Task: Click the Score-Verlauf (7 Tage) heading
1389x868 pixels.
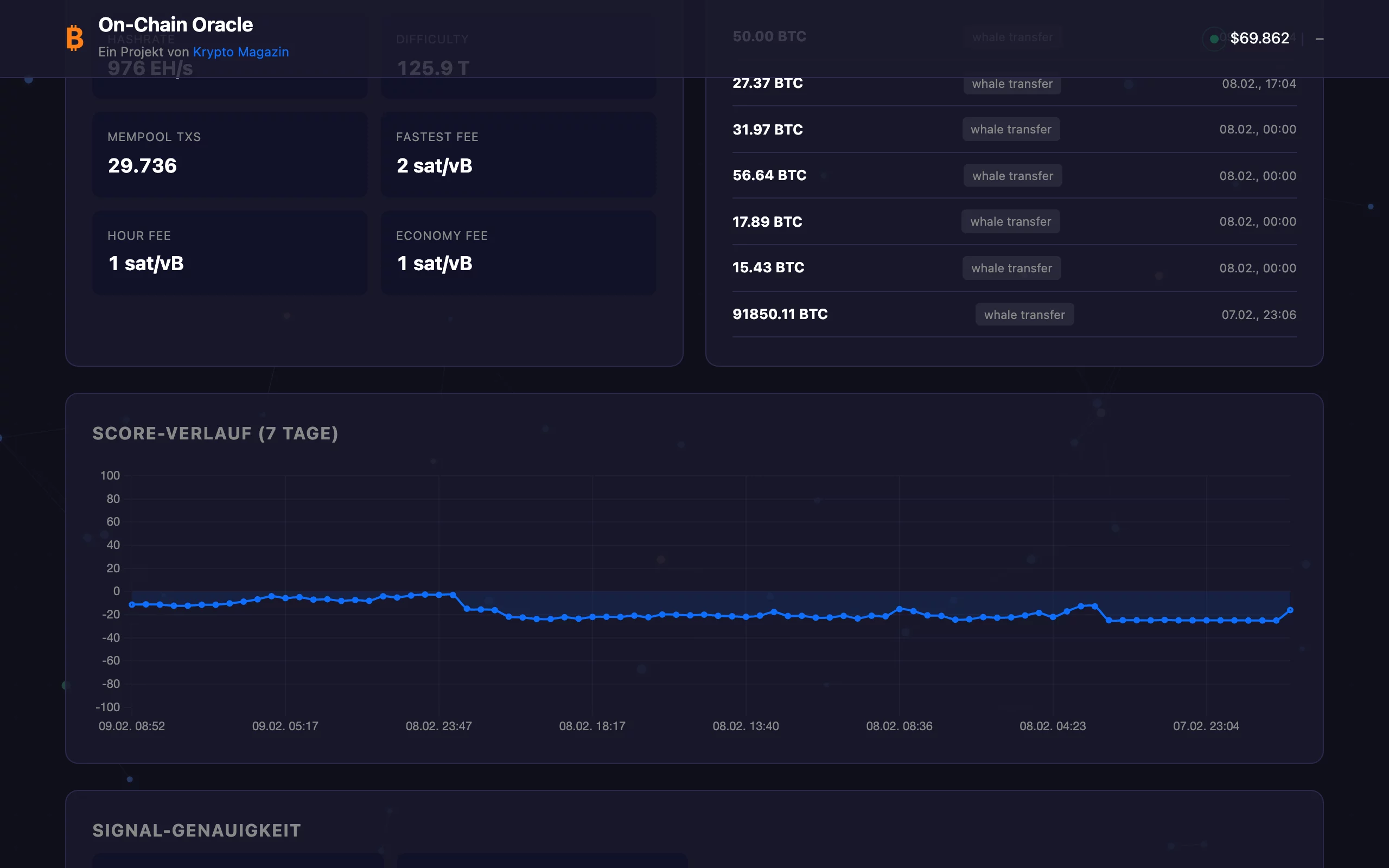Action: 215,433
